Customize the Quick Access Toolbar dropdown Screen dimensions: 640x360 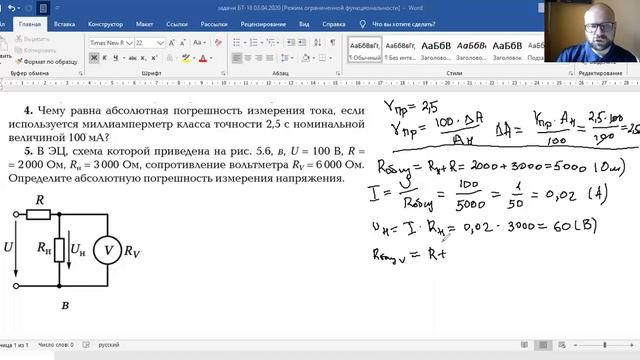pos(58,8)
